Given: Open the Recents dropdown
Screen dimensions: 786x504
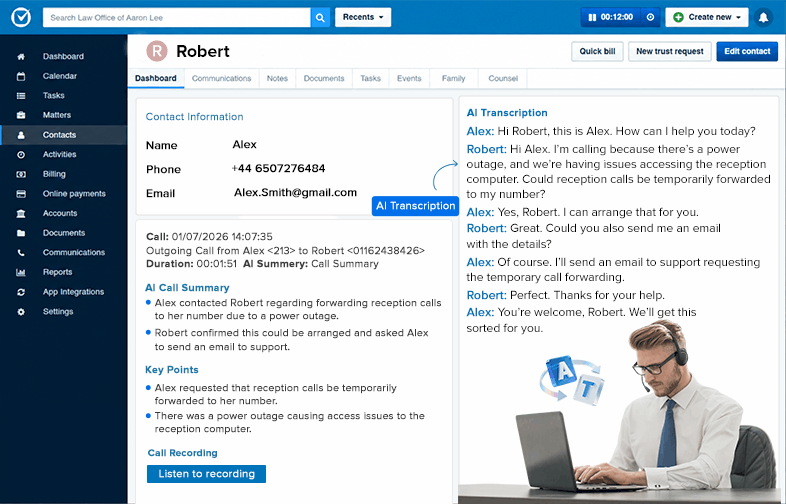Looking at the screenshot, I should 363,17.
